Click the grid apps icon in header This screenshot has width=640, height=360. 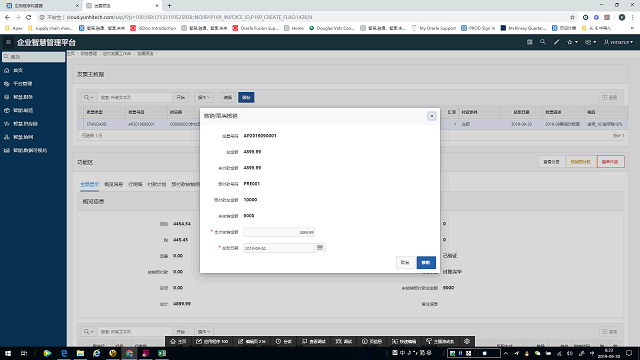529,42
